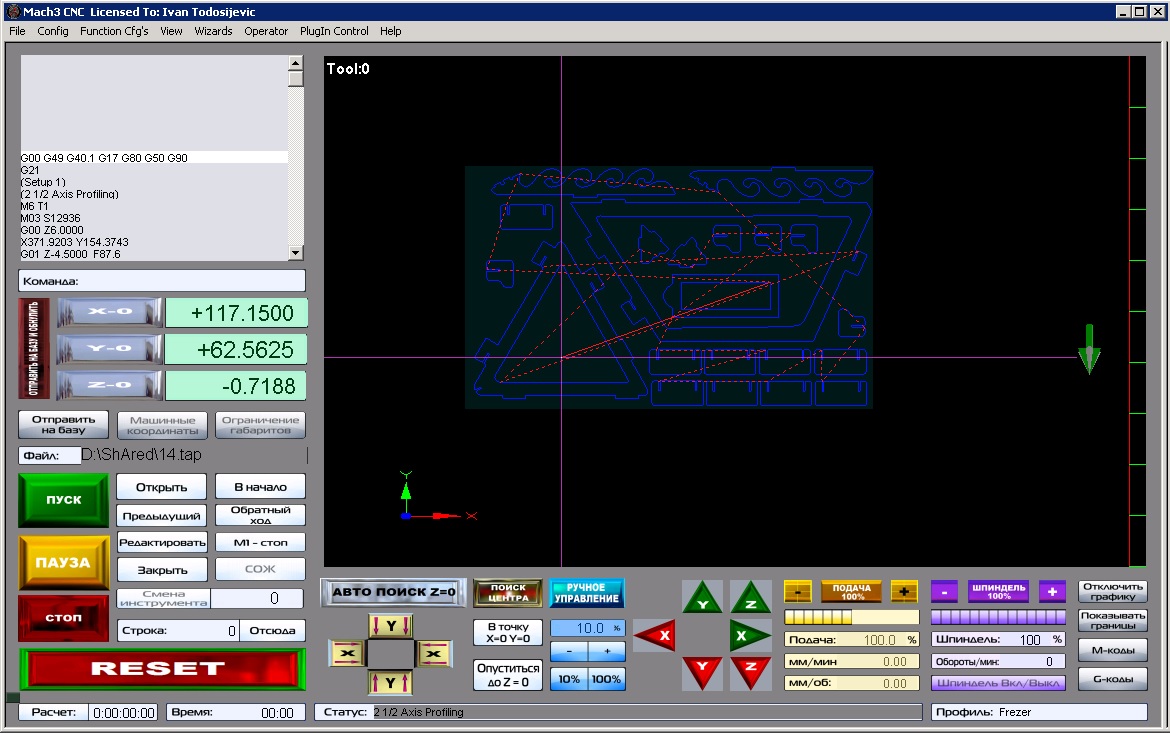Open a G-code file (Открыть)
Viewport: 1170px width, 733px height.
[x=161, y=487]
